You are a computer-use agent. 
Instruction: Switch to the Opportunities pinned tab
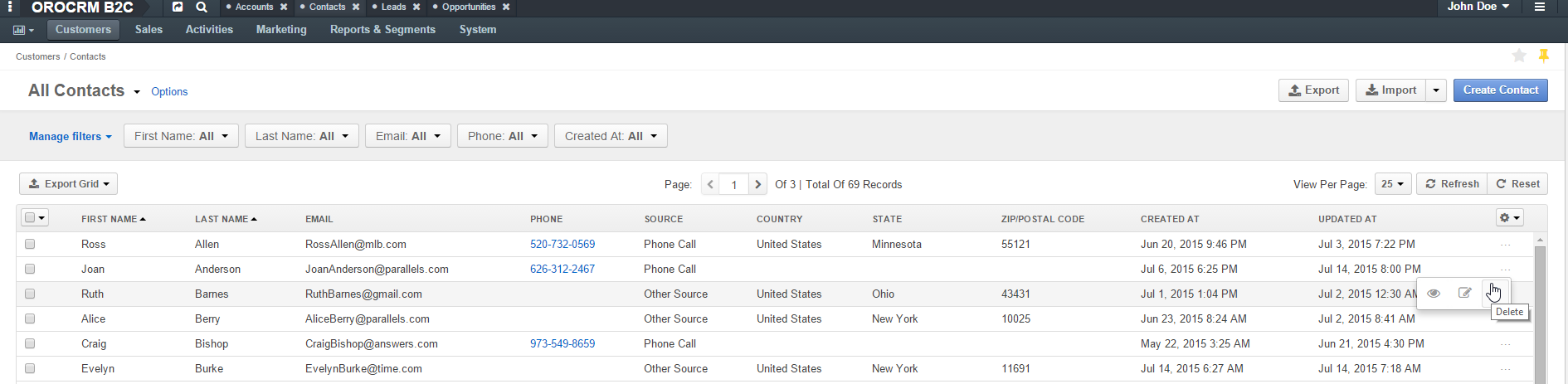469,7
